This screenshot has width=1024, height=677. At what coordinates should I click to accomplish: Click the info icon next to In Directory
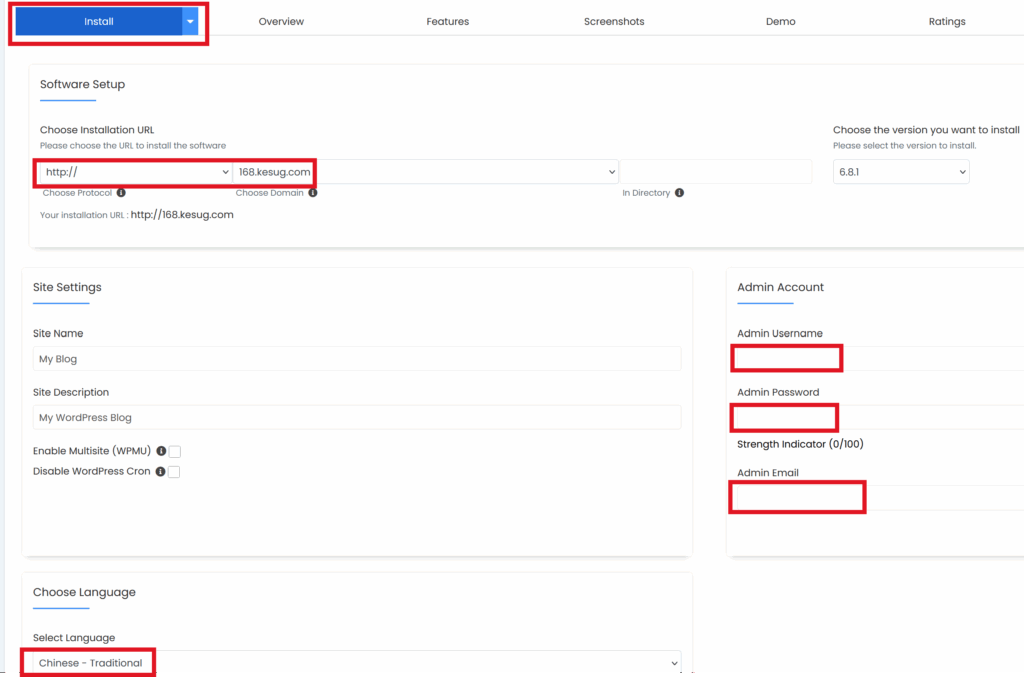click(679, 193)
